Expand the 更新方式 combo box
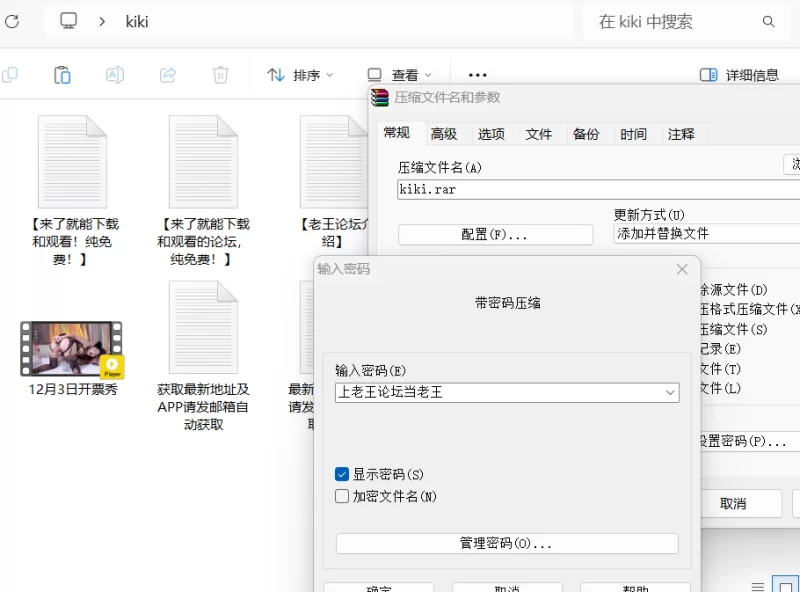Screen dimensions: 800x592 click(705, 233)
